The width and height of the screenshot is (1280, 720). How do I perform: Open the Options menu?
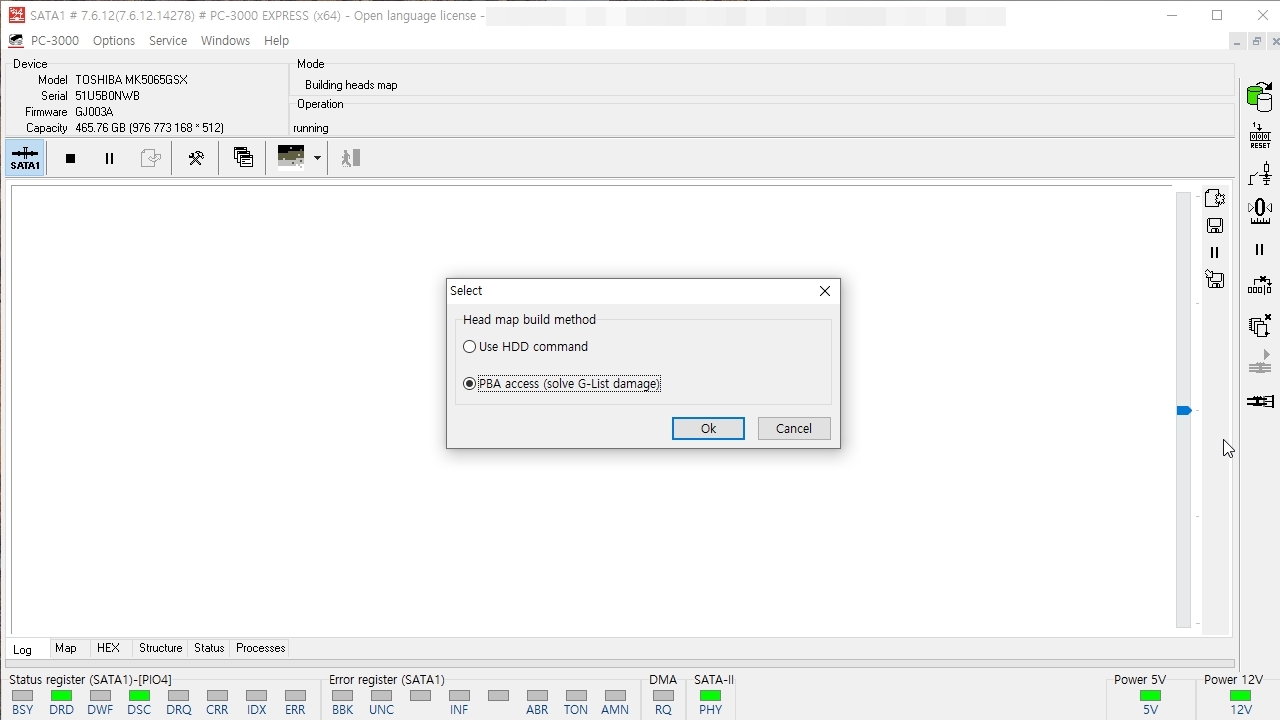point(114,41)
